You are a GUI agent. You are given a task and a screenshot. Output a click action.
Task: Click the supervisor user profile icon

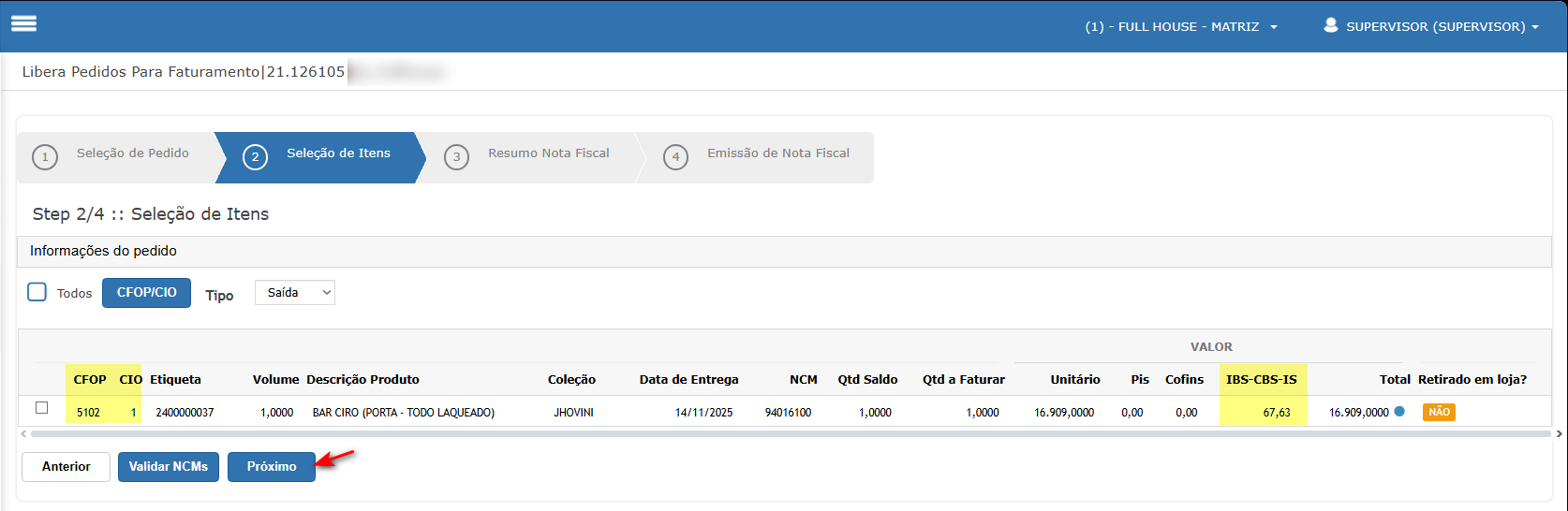click(x=1330, y=25)
